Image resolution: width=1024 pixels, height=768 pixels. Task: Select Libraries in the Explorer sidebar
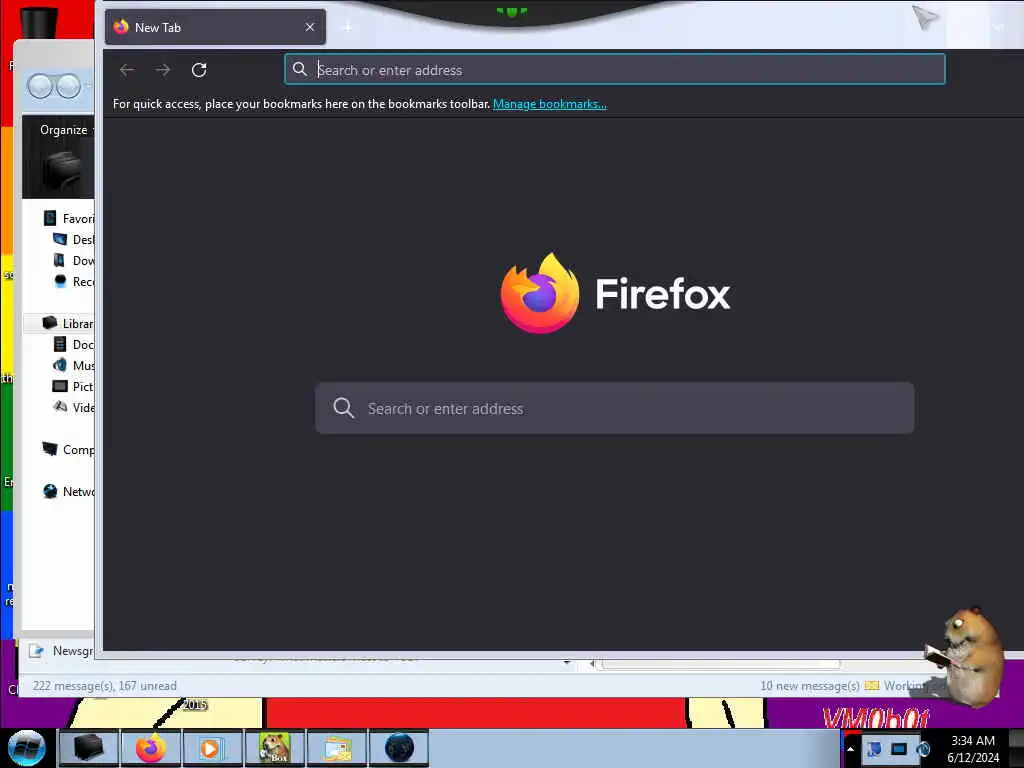pos(69,323)
